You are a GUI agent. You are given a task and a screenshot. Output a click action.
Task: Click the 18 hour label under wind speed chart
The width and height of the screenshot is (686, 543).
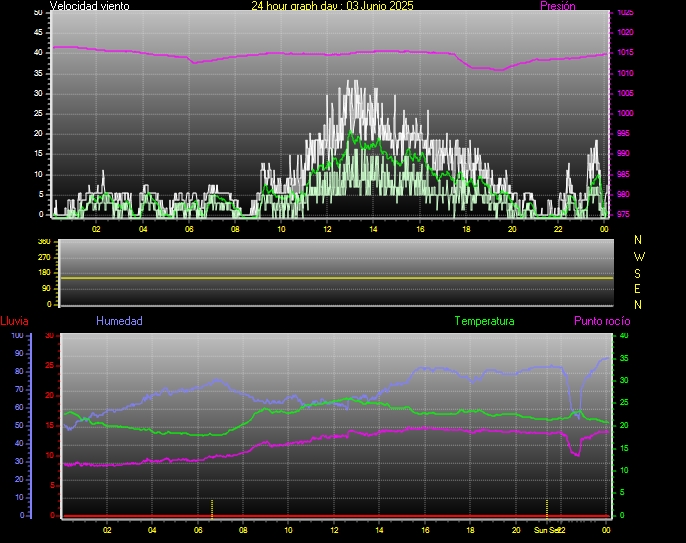pos(466,229)
